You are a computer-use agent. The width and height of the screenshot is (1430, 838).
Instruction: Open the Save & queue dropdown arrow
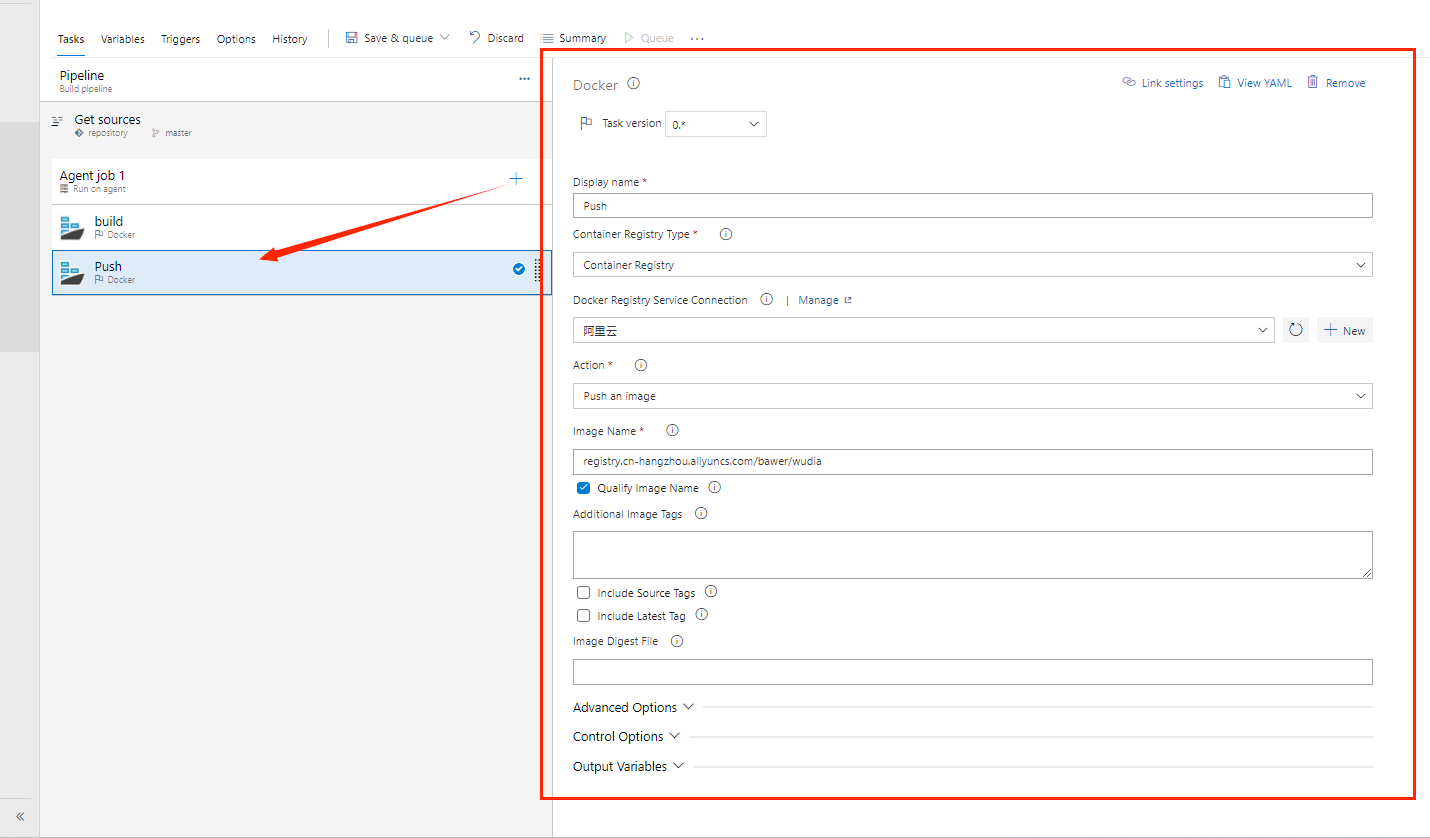[445, 37]
